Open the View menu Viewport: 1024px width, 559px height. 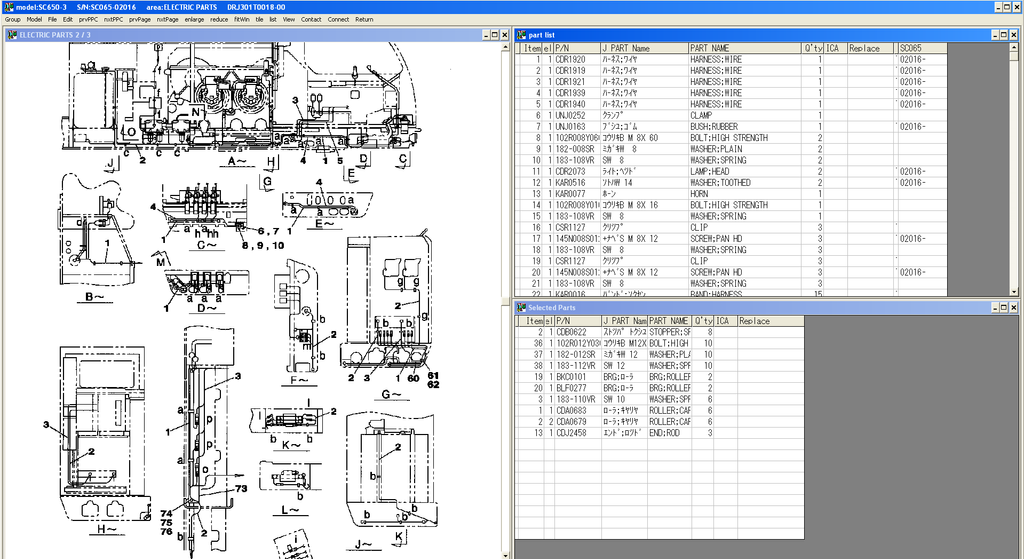point(288,19)
